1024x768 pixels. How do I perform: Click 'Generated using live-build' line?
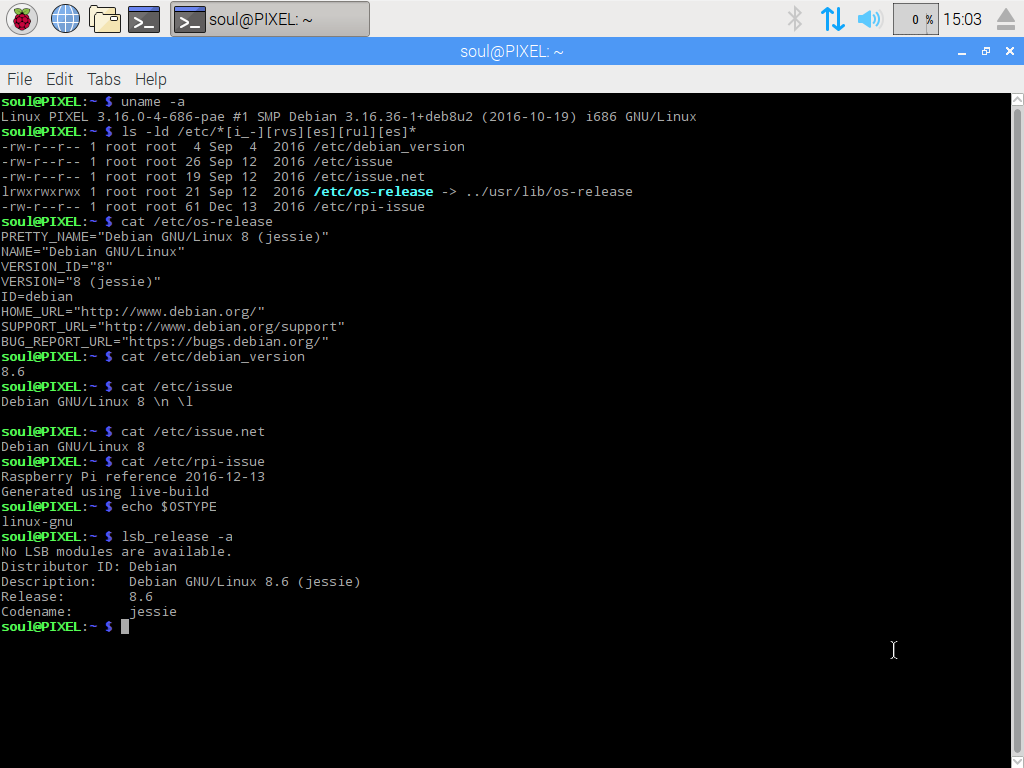tap(104, 491)
